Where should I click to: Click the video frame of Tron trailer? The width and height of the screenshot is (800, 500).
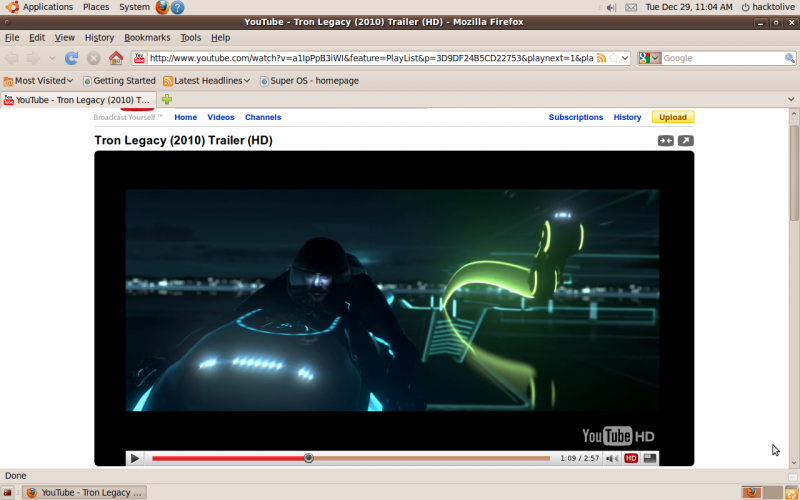coord(392,300)
